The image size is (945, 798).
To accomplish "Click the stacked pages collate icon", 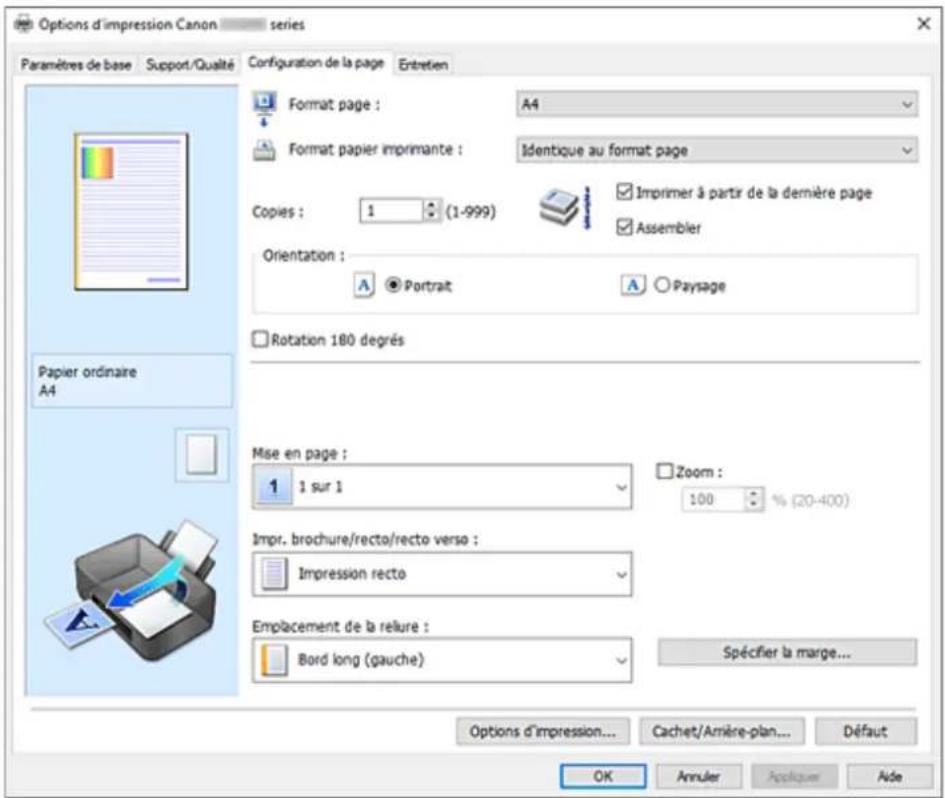I will tap(564, 208).
